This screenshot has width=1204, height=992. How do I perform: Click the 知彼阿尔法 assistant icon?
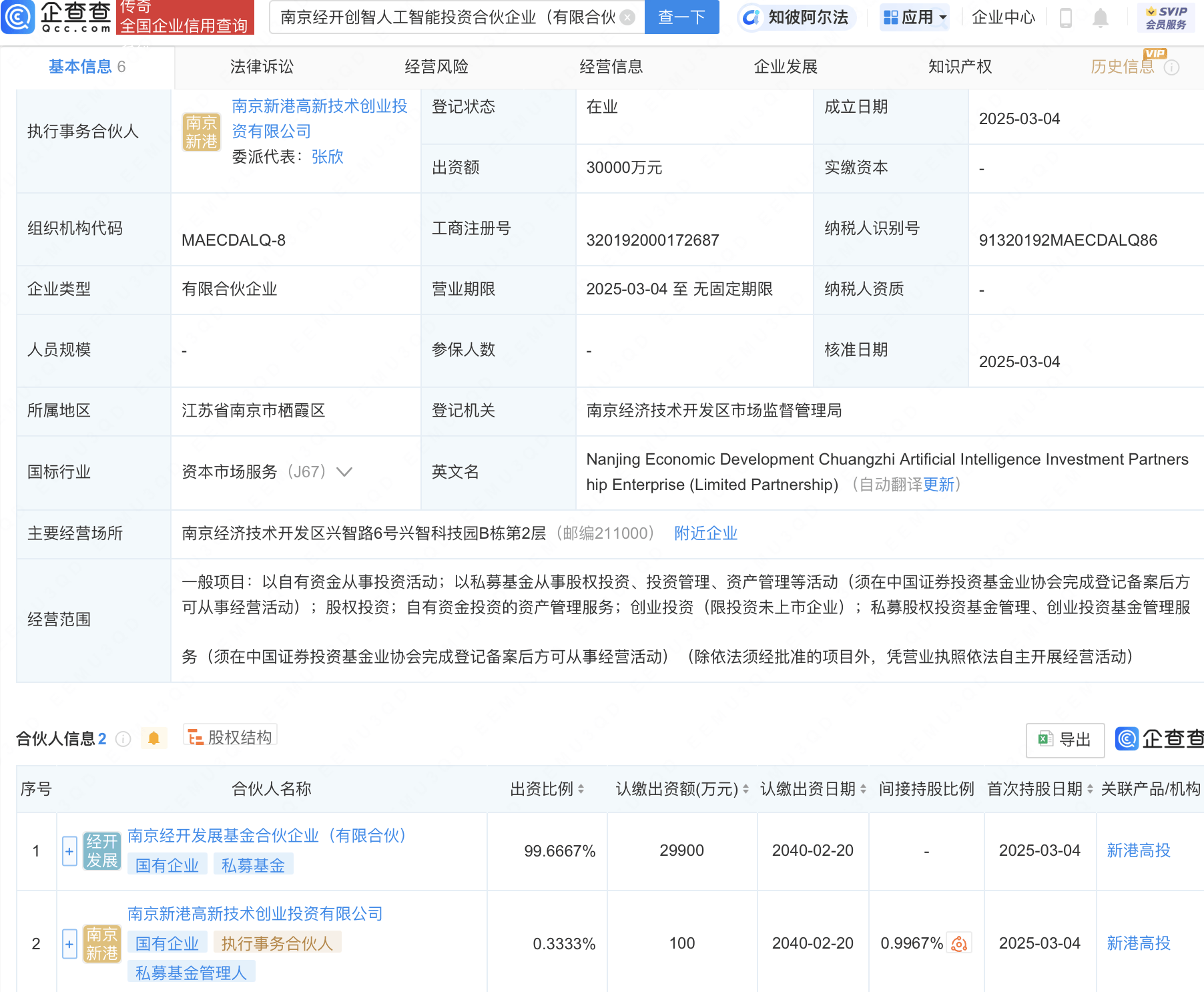pyautogui.click(x=751, y=17)
